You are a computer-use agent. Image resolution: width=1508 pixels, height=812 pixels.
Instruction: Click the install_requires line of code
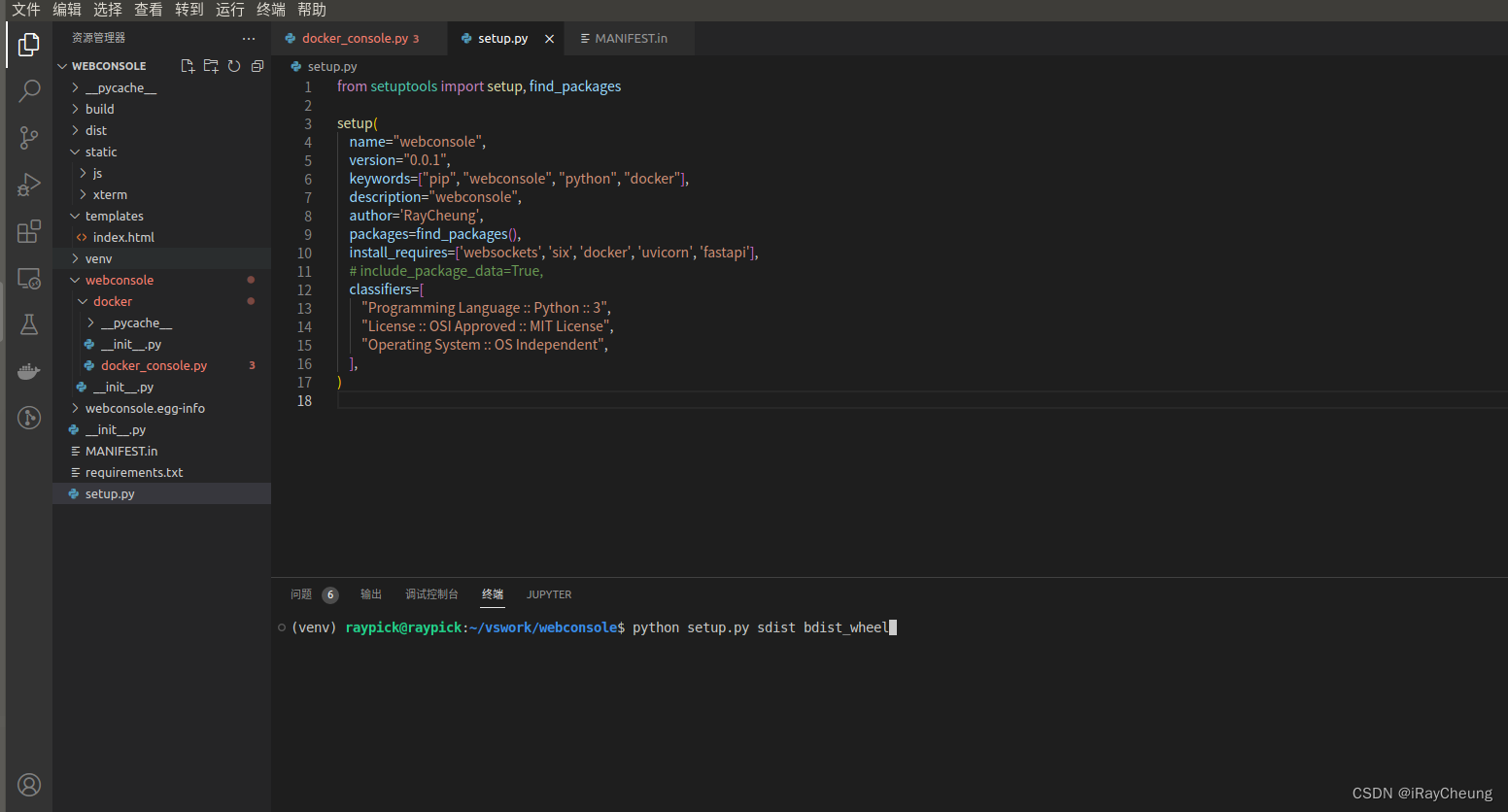click(554, 253)
